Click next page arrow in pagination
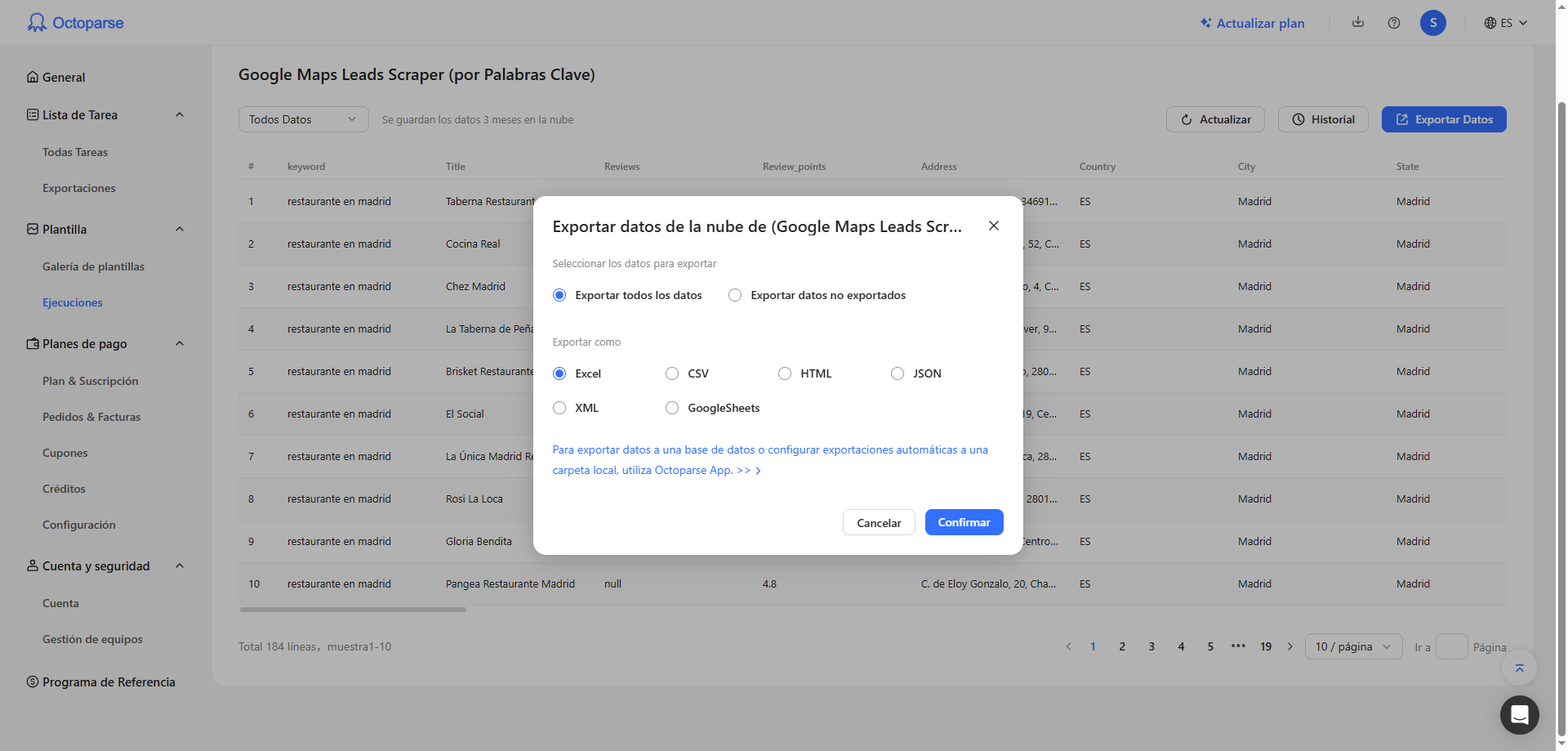 tap(1290, 646)
